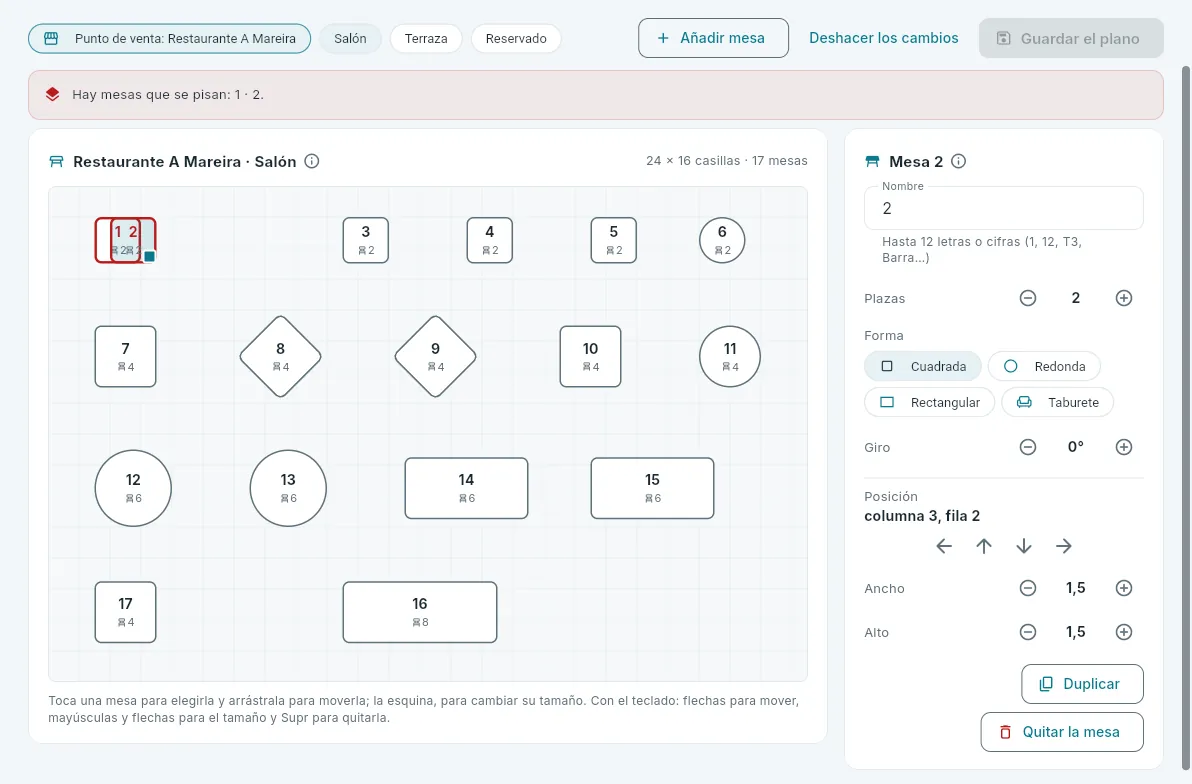Select rectangular table 16 on plan

(420, 612)
